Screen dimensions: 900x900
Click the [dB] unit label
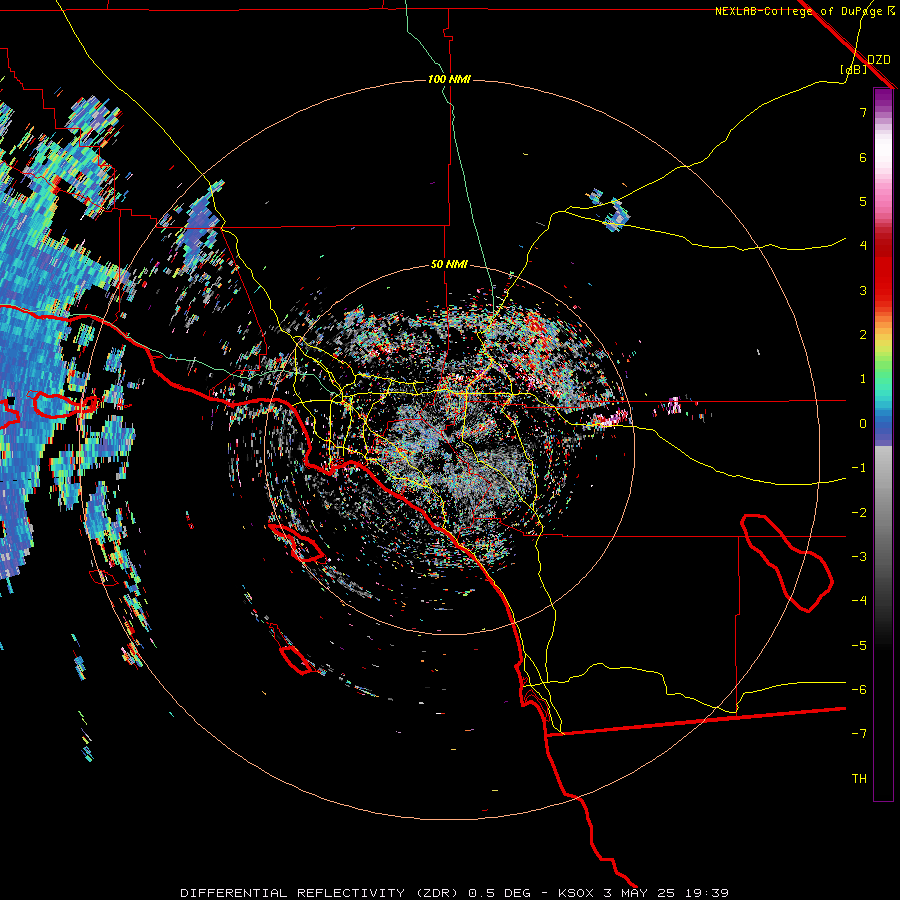tap(854, 69)
